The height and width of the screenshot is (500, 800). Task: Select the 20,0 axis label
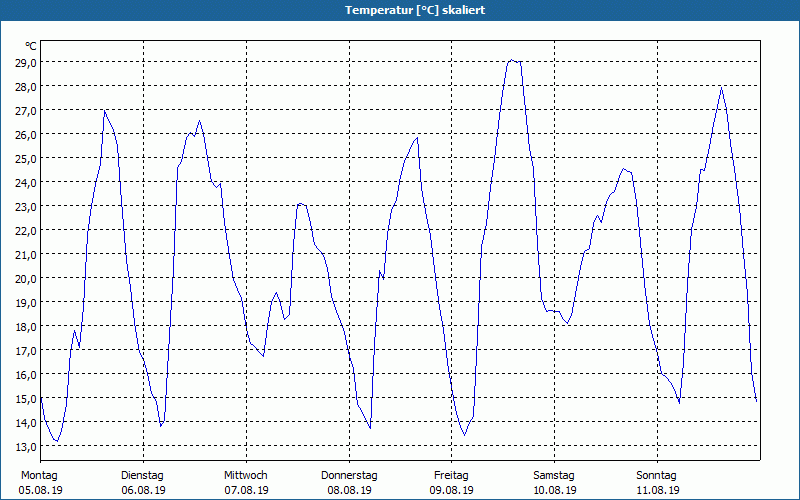pos(26,278)
